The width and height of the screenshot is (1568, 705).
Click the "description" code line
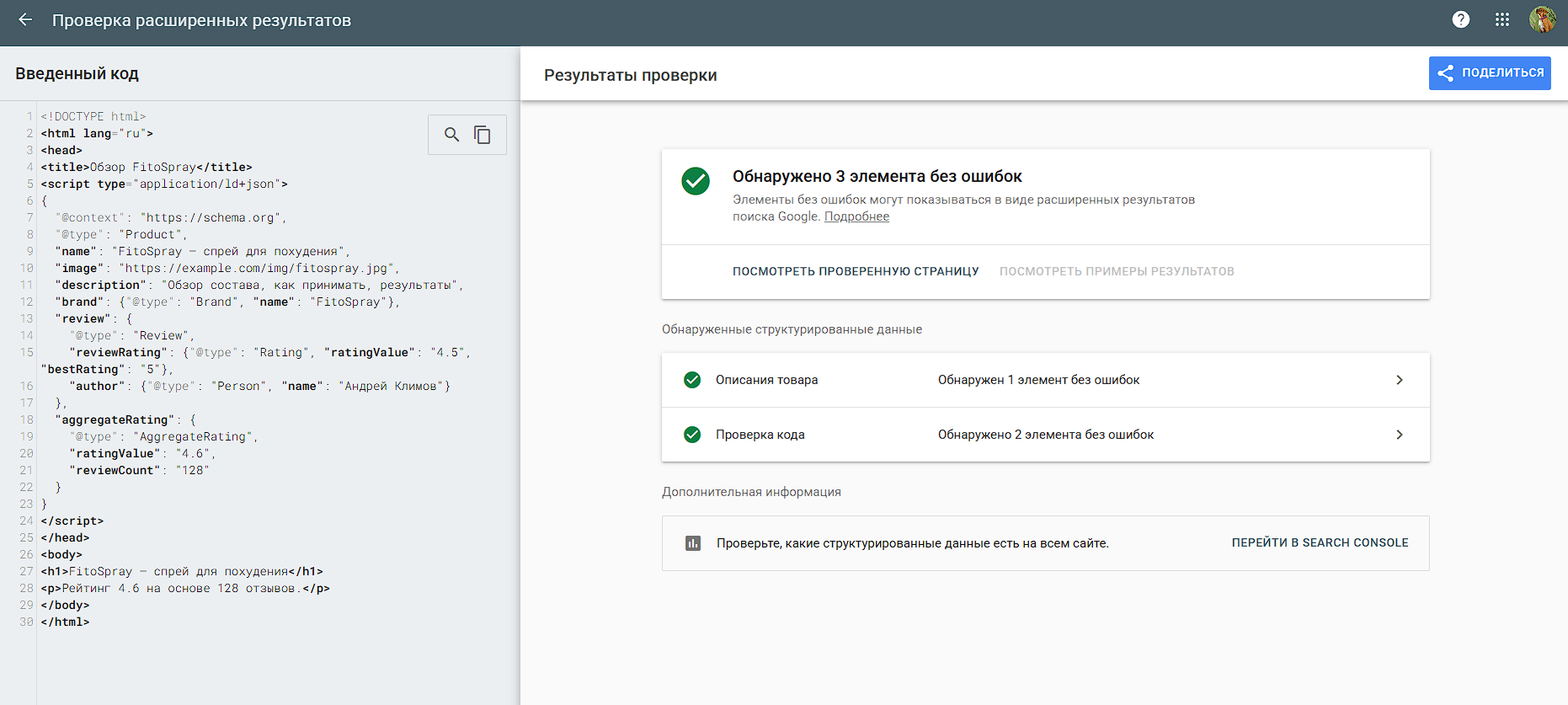pyautogui.click(x=259, y=285)
